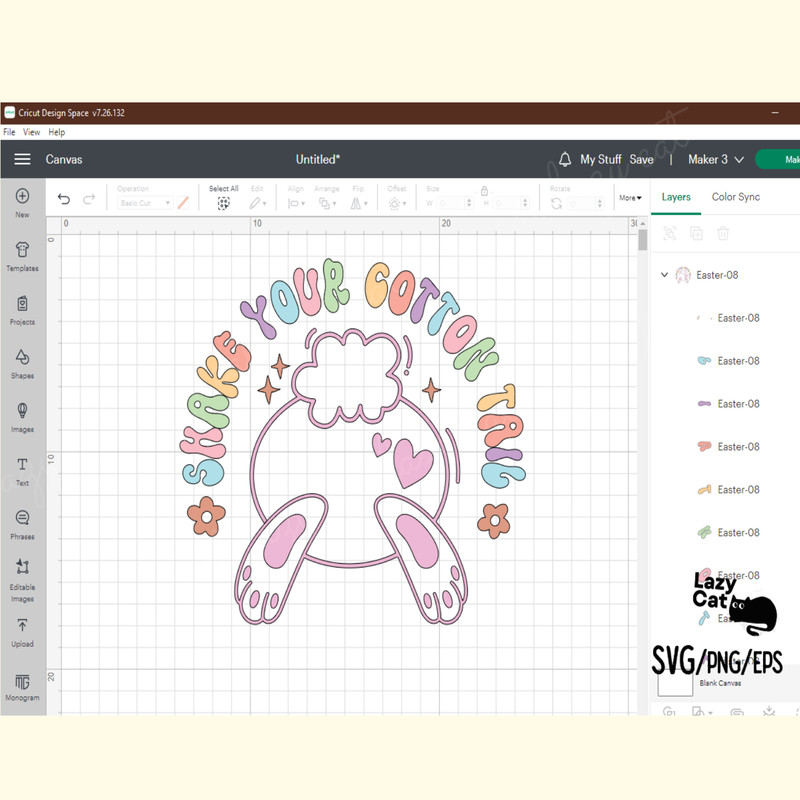Collapse the Easter-08 group with its chevron
800x800 pixels.
click(665, 274)
